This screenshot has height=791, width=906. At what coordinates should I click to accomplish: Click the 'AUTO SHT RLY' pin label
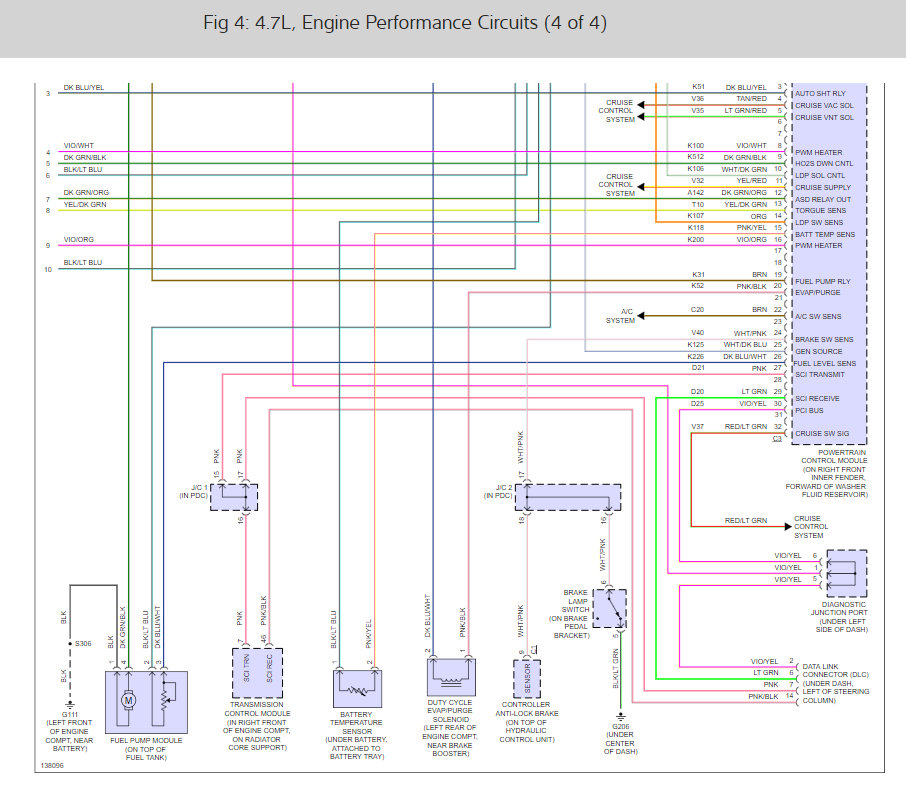pos(820,94)
